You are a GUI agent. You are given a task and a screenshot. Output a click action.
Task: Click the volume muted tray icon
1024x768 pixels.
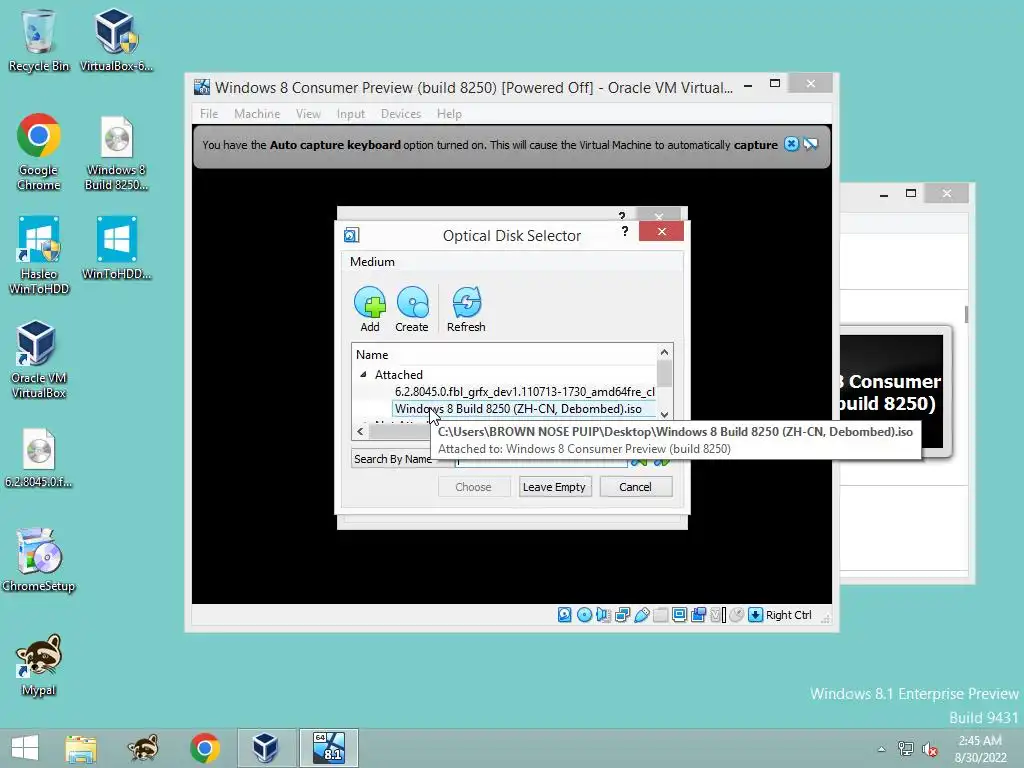[x=929, y=749]
